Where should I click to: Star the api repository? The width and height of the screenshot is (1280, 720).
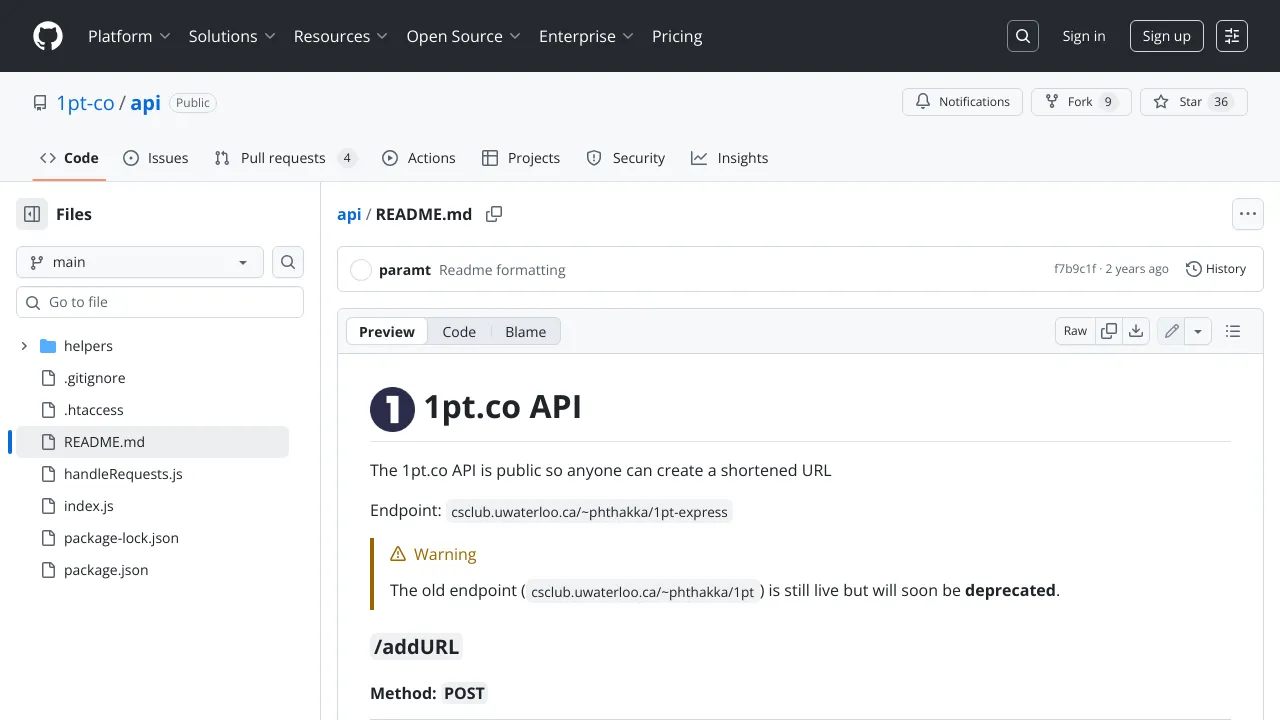[x=1194, y=102]
